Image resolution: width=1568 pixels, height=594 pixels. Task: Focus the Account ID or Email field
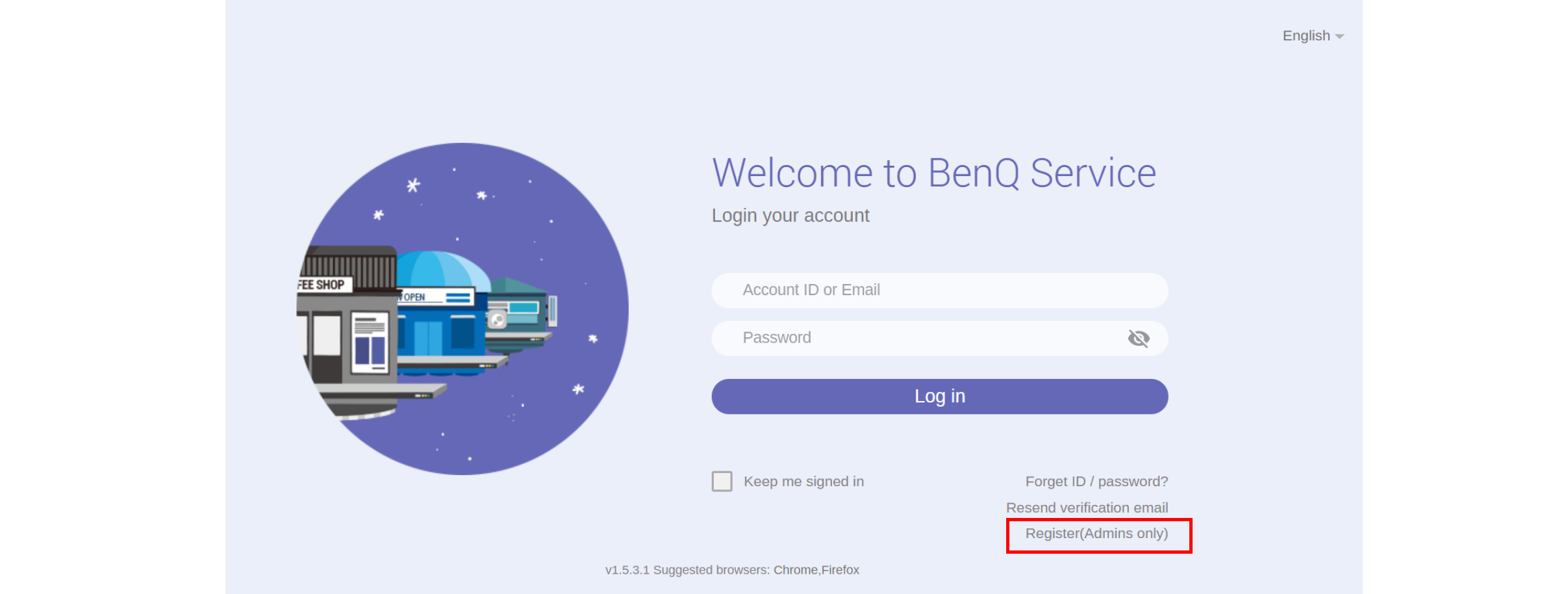pos(939,290)
